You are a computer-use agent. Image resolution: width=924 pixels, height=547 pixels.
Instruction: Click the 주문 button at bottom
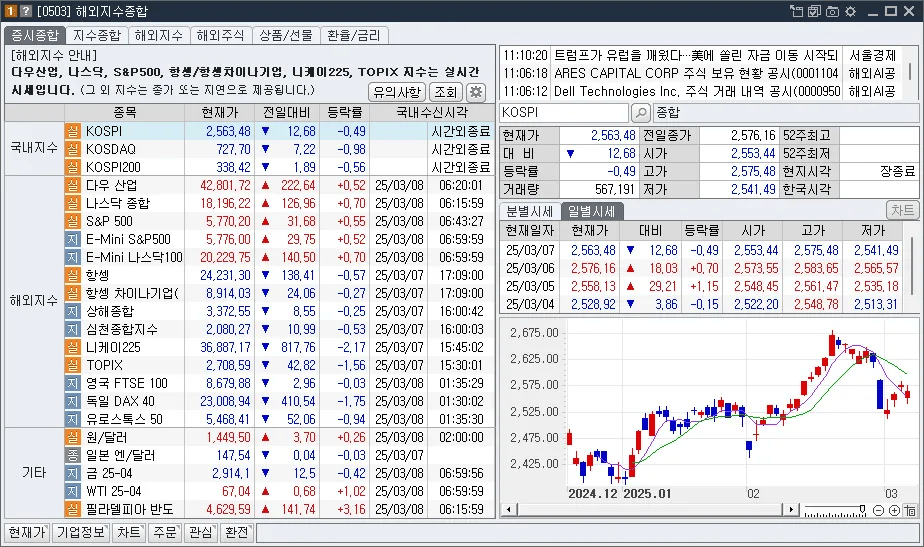(x=165, y=532)
